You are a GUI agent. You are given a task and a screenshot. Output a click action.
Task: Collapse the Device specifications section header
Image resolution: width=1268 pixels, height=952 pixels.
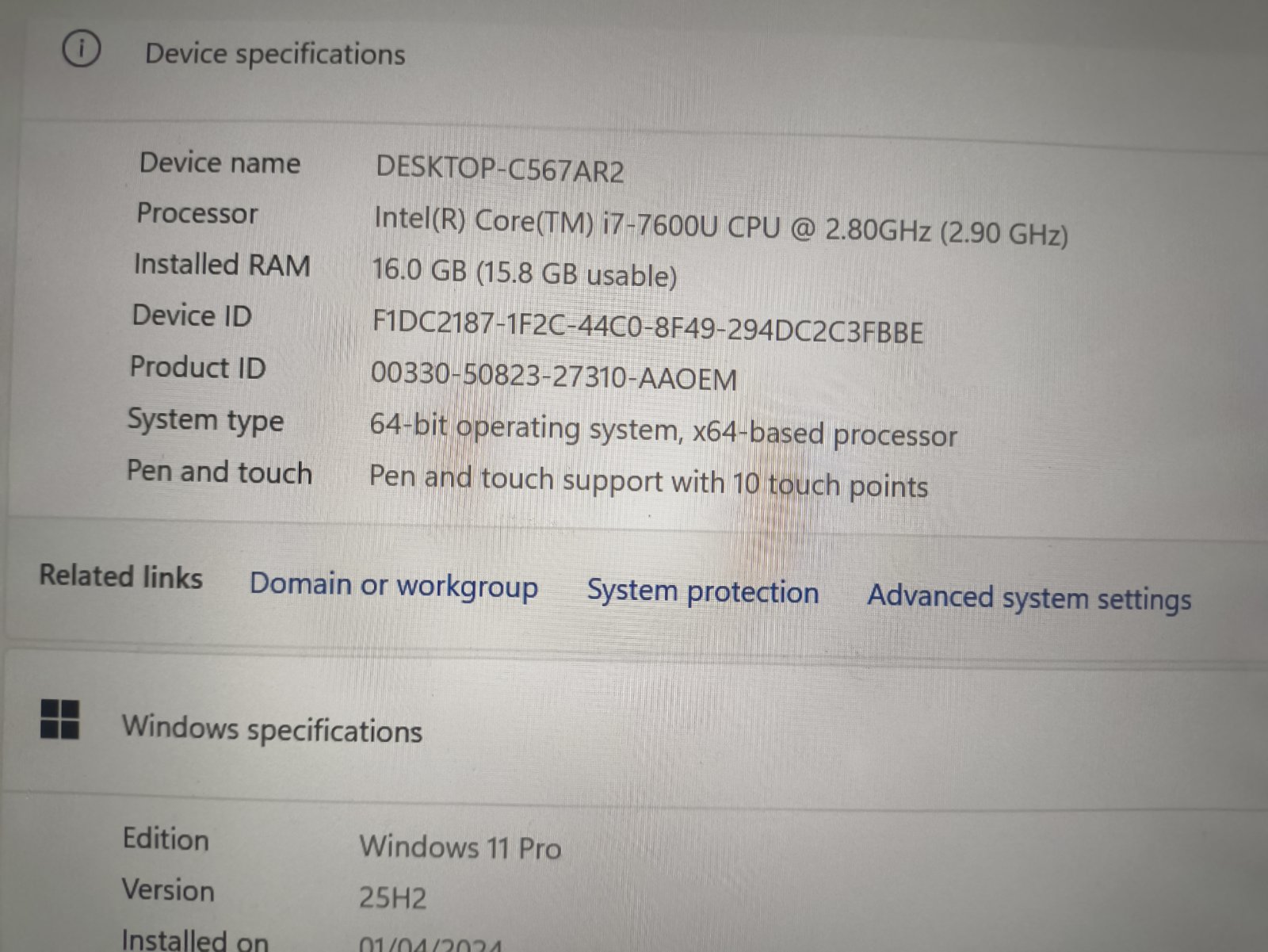click(x=274, y=54)
